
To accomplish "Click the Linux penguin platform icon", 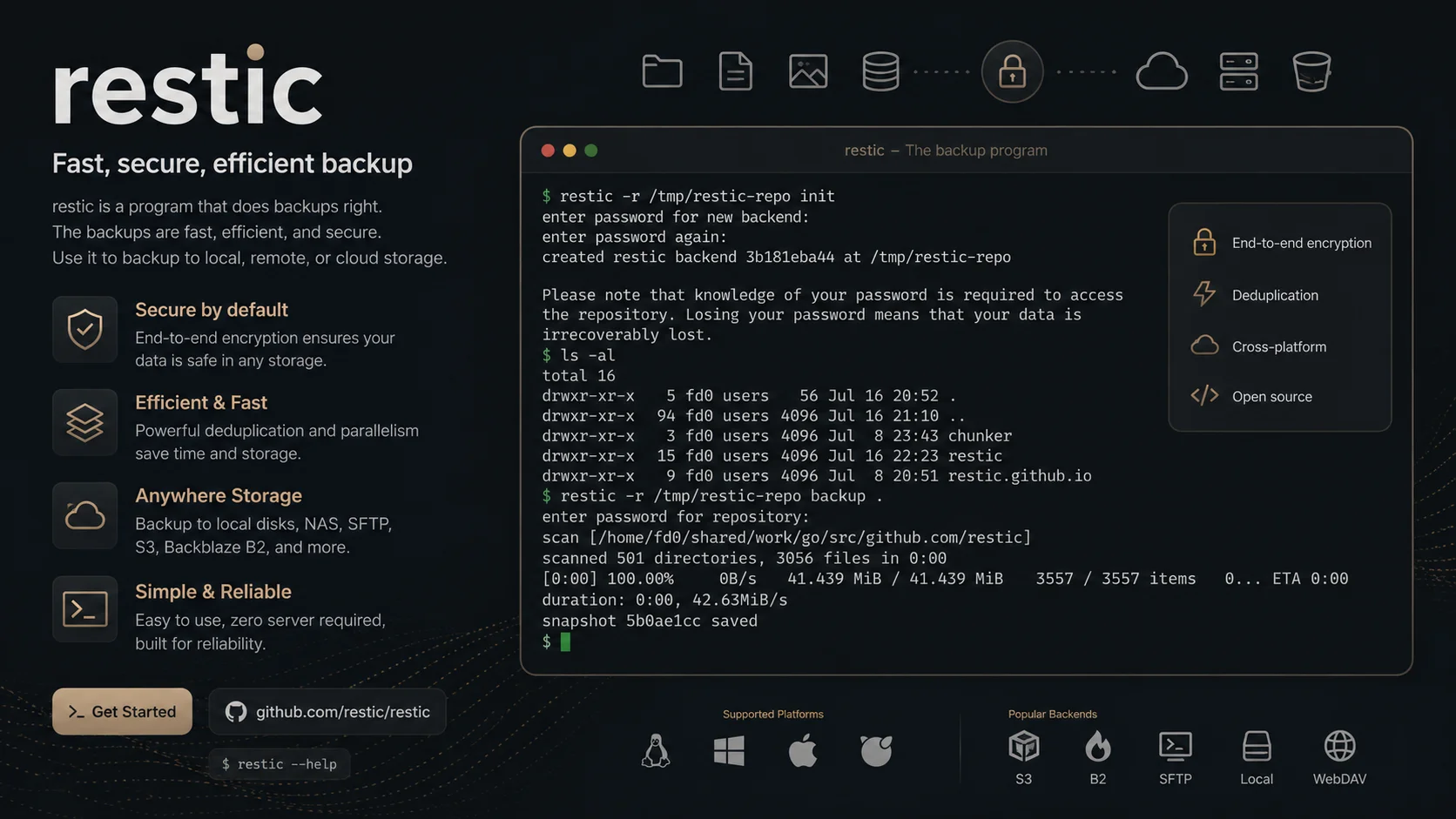I will [x=656, y=750].
